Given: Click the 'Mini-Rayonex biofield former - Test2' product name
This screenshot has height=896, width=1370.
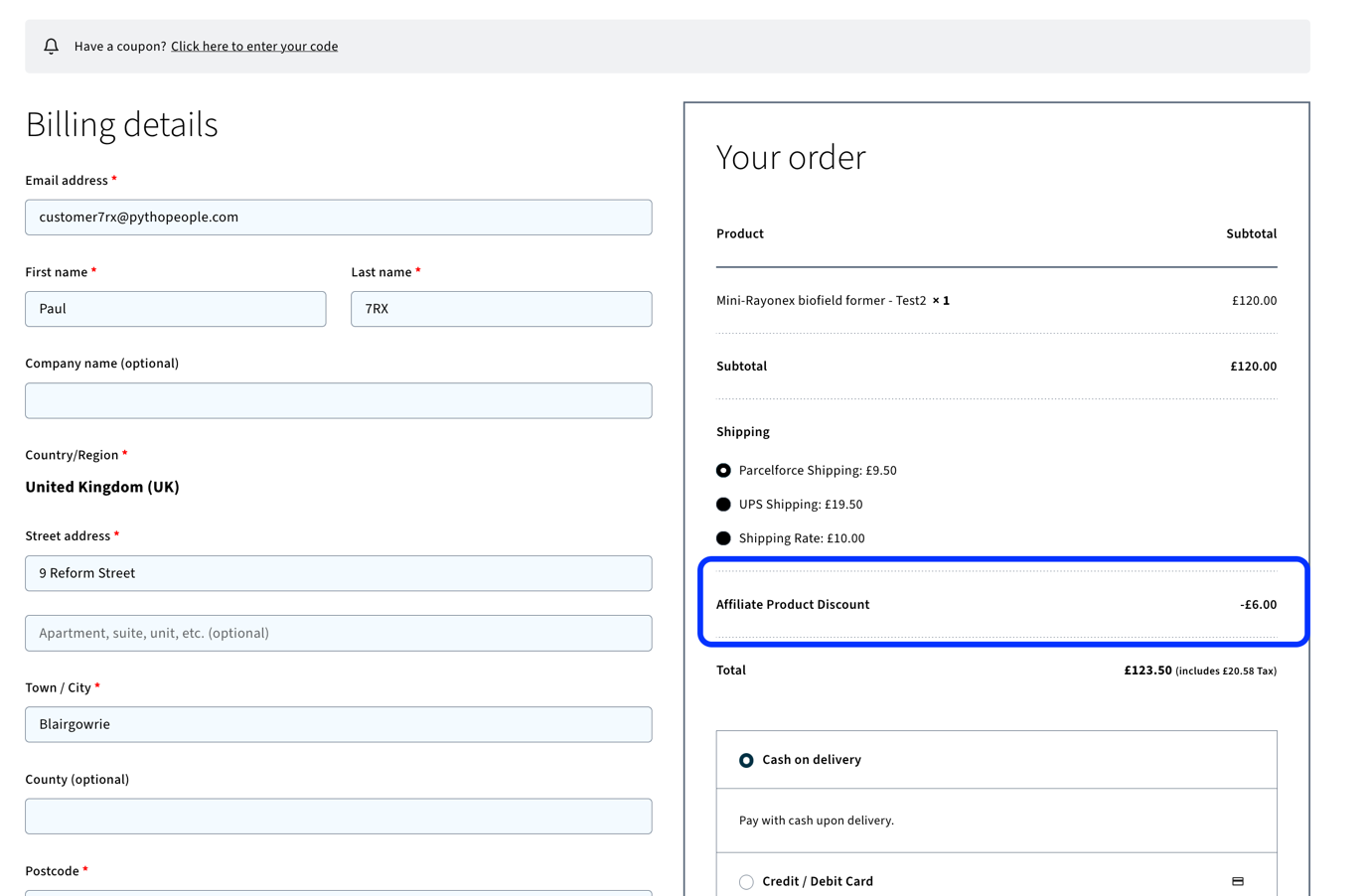Looking at the screenshot, I should [x=822, y=300].
